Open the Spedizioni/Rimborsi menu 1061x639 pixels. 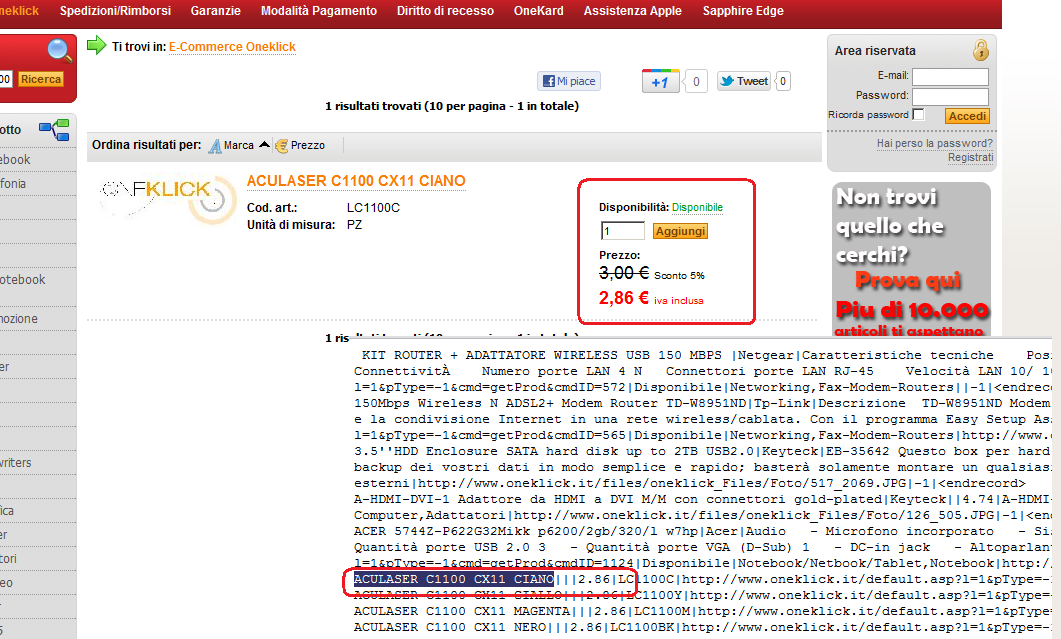click(115, 11)
